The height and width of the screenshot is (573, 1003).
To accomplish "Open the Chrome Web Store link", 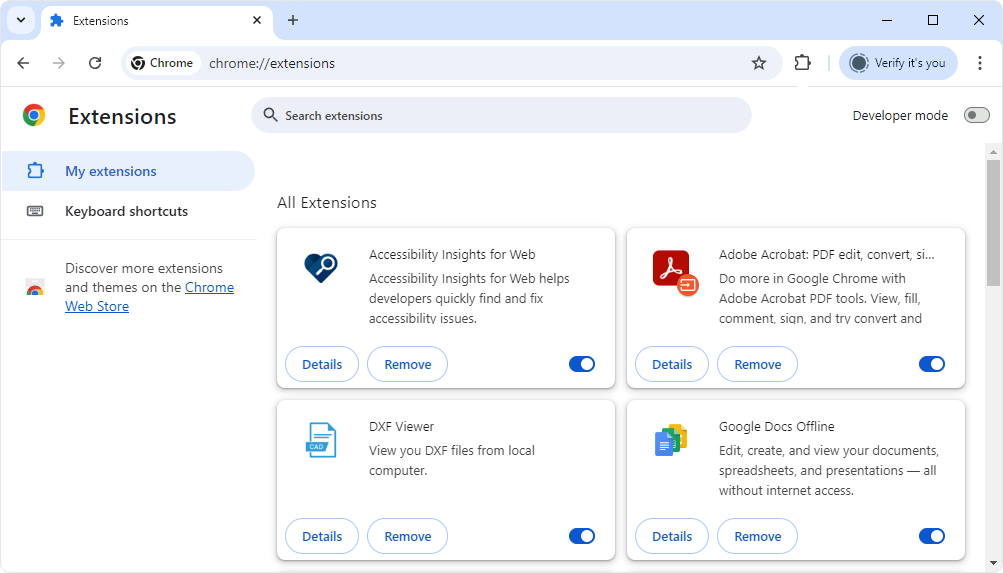I will [209, 288].
